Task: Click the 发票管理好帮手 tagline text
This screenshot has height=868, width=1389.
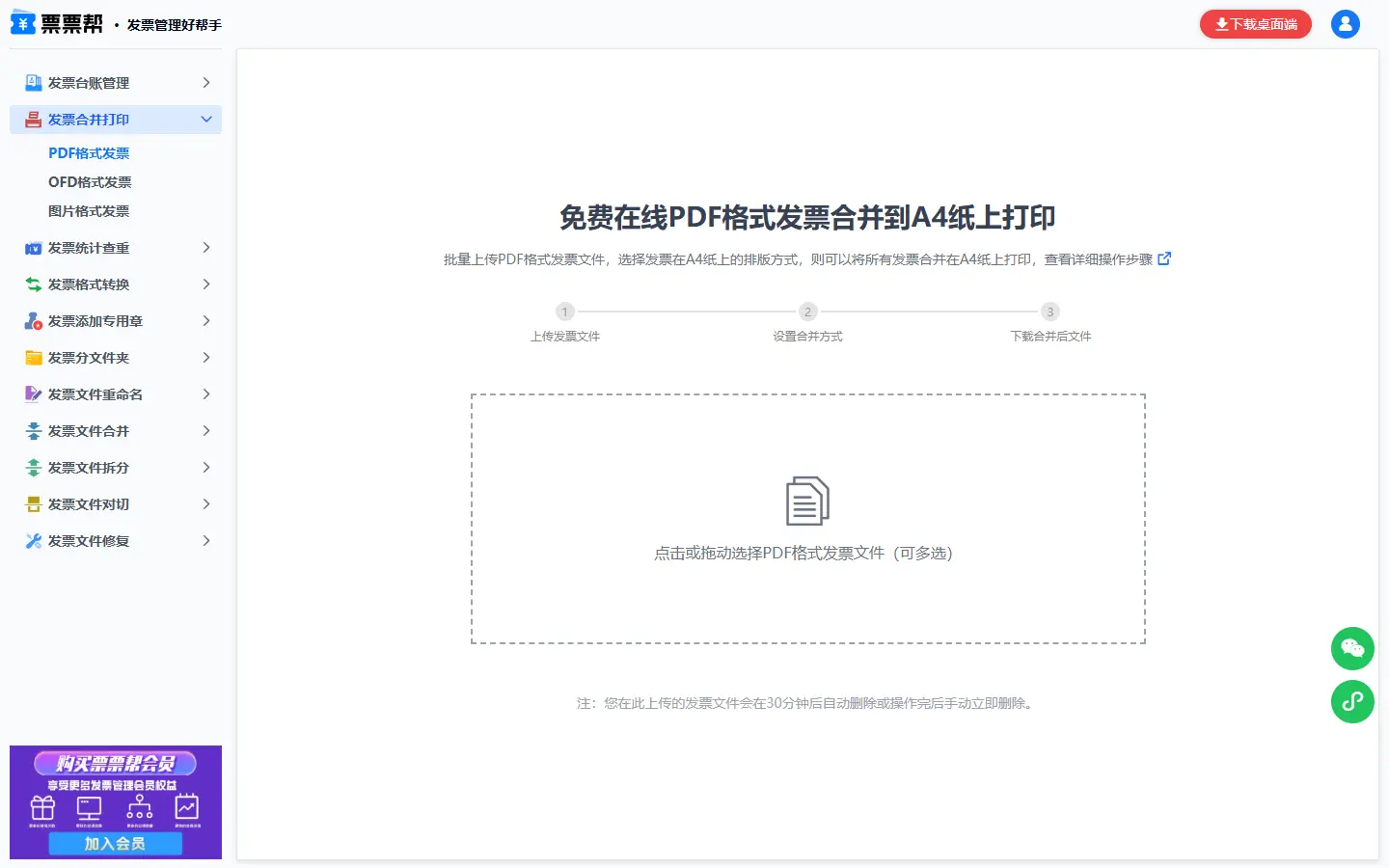Action: pyautogui.click(x=175, y=25)
